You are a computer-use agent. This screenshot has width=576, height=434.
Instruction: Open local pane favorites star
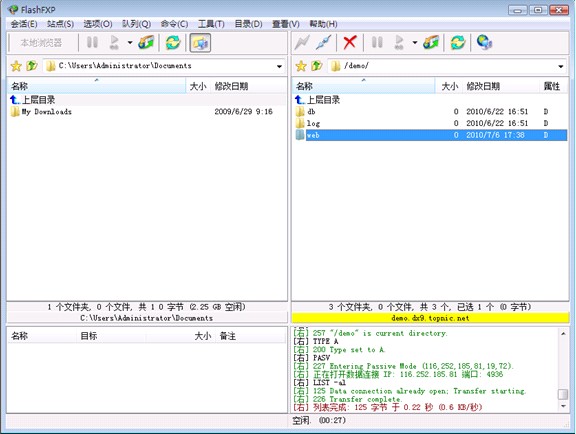(x=16, y=66)
